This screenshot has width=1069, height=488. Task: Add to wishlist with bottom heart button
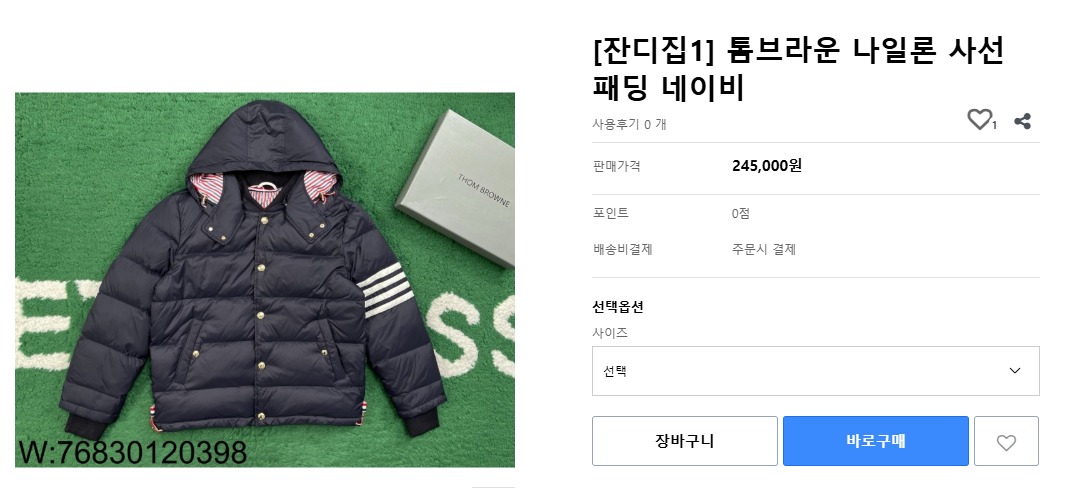coord(1006,442)
